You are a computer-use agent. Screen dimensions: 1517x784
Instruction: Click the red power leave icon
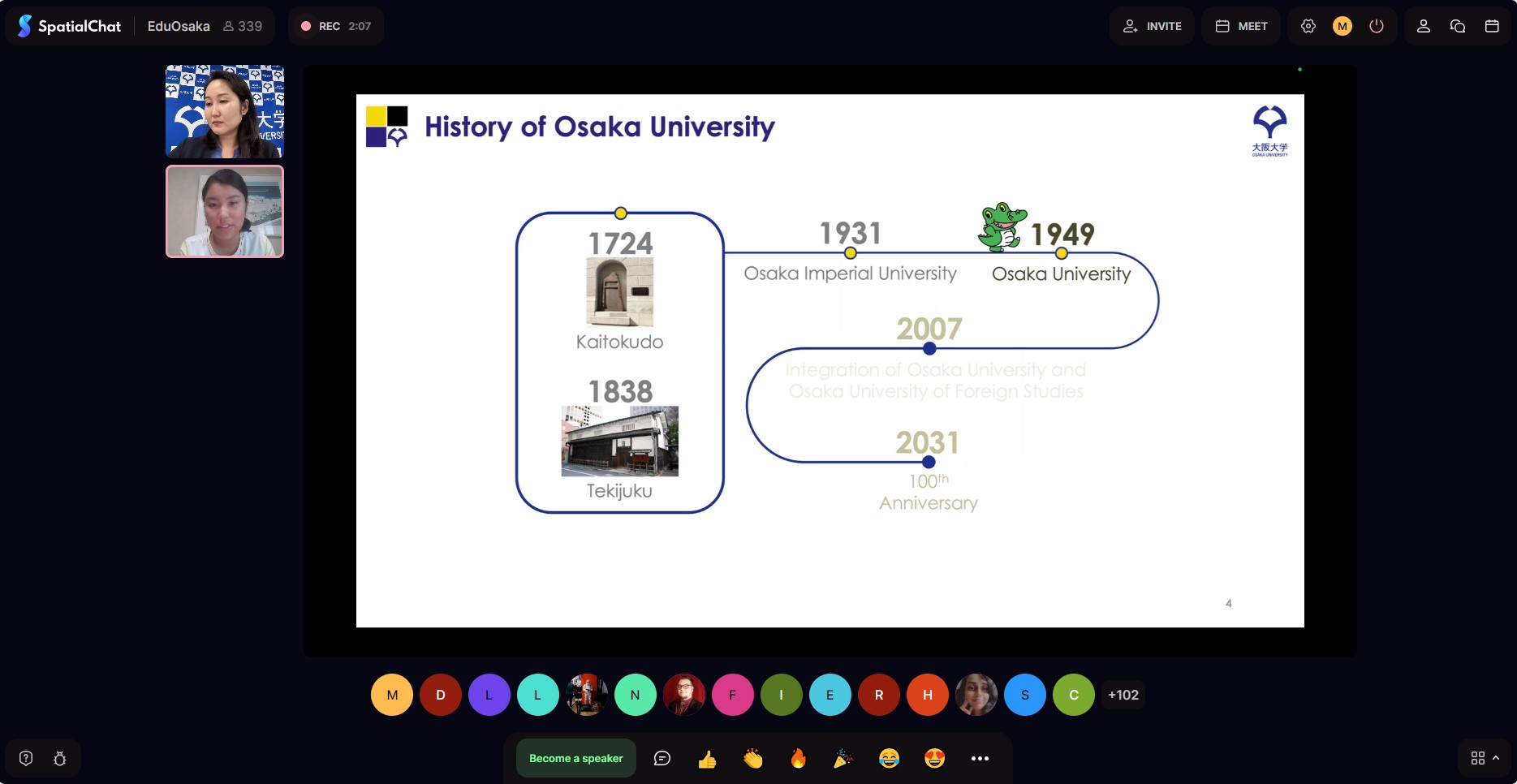[1377, 26]
